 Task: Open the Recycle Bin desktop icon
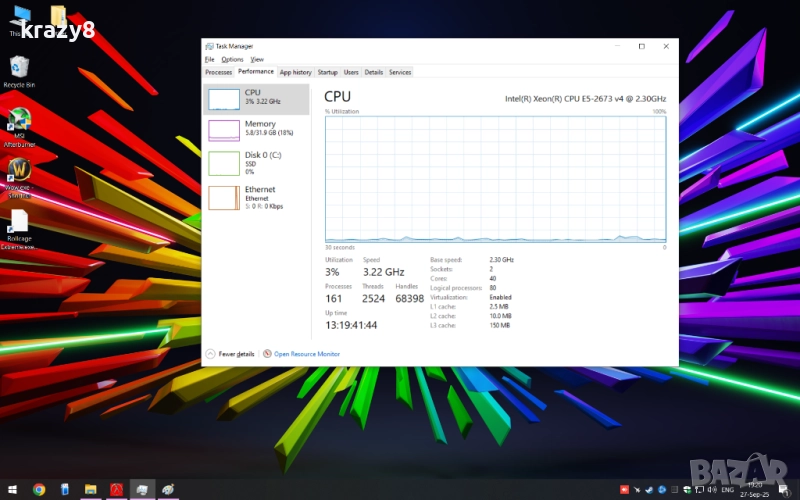click(18, 68)
